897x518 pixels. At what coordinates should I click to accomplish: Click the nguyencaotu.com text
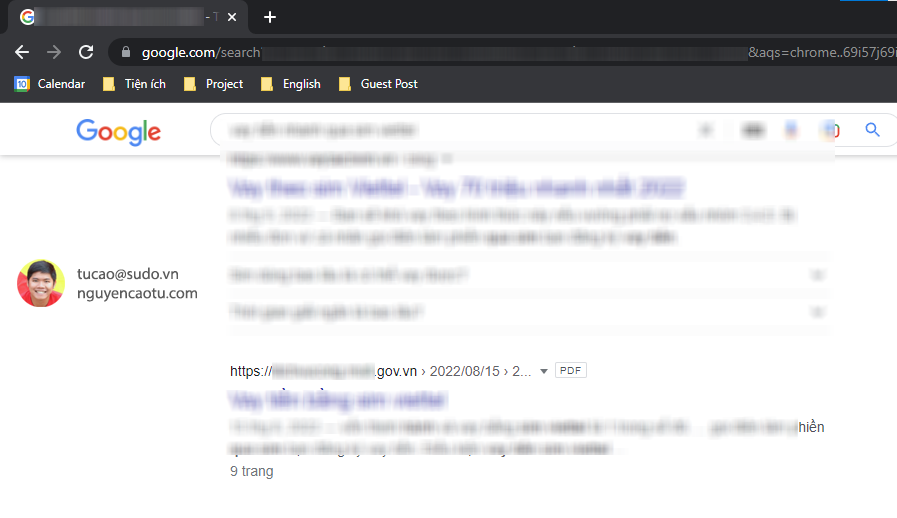[137, 293]
